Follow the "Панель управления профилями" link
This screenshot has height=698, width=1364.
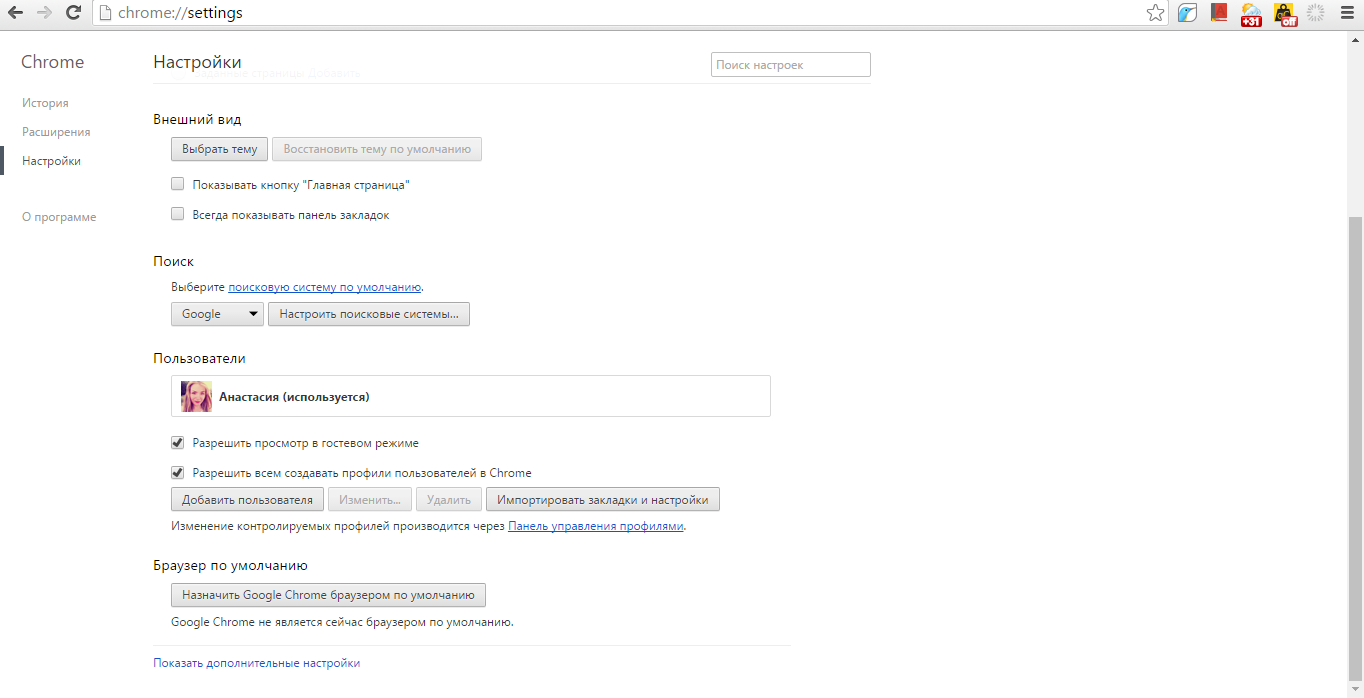(595, 526)
